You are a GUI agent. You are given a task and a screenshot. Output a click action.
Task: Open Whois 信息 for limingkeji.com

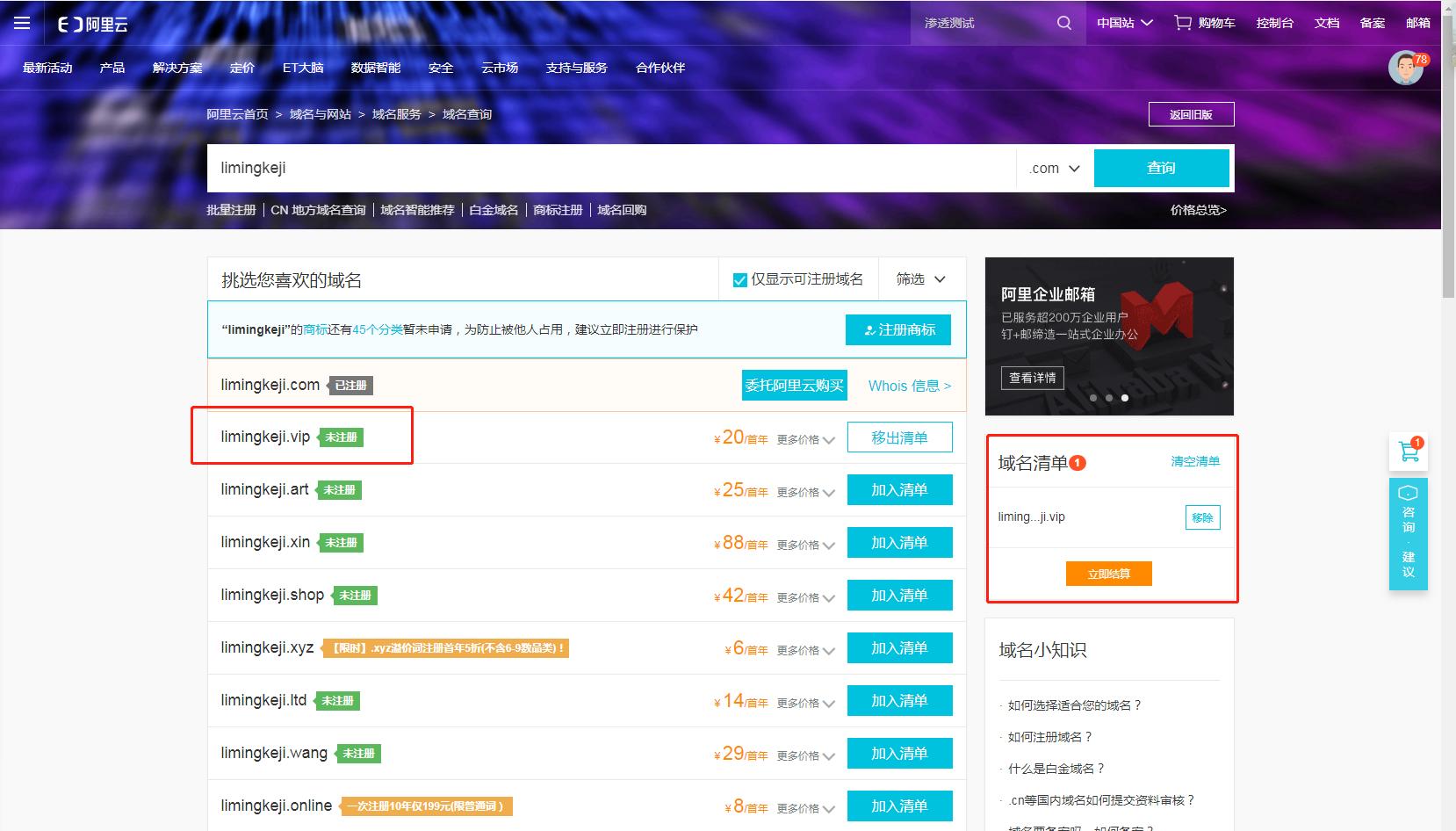[x=907, y=386]
